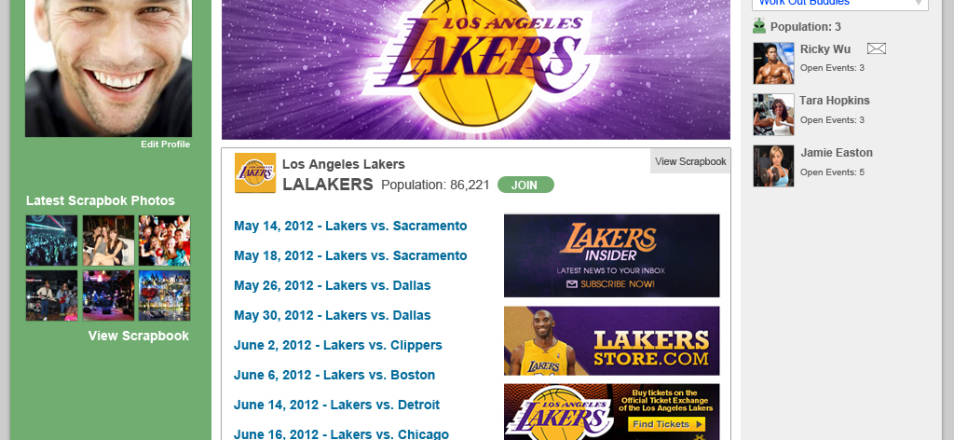This screenshot has height=440, width=954.
Task: Open Ricky Wu's profile picture
Action: [x=773, y=63]
